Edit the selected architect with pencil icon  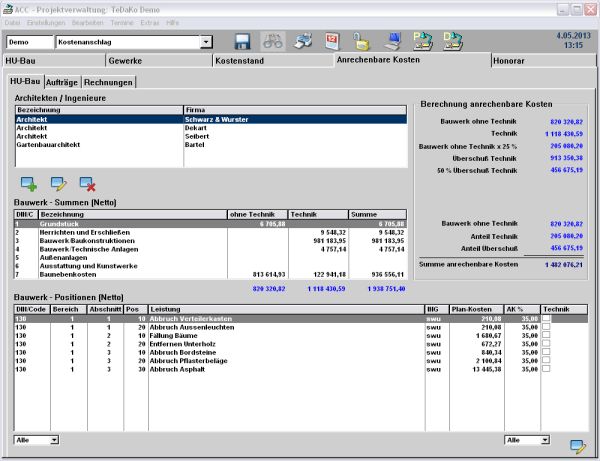(x=58, y=183)
